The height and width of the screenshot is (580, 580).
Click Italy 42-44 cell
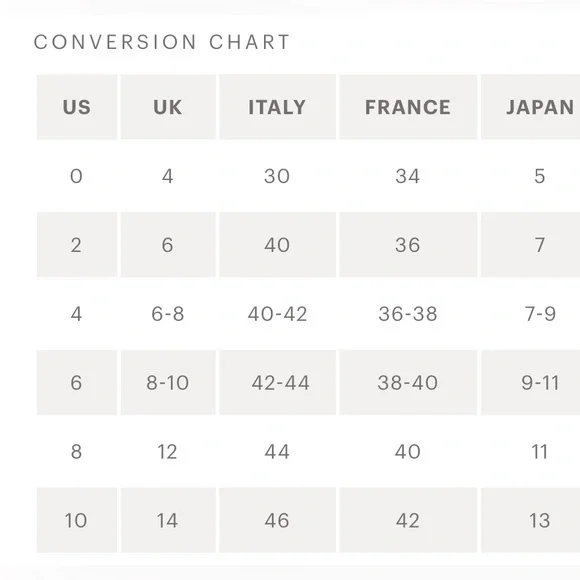click(x=277, y=382)
